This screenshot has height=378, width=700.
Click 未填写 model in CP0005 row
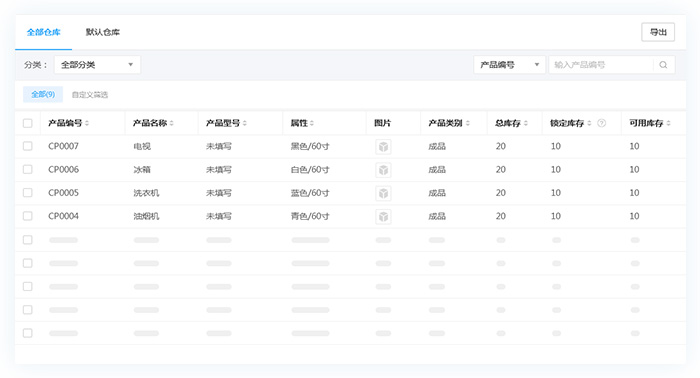click(x=219, y=192)
